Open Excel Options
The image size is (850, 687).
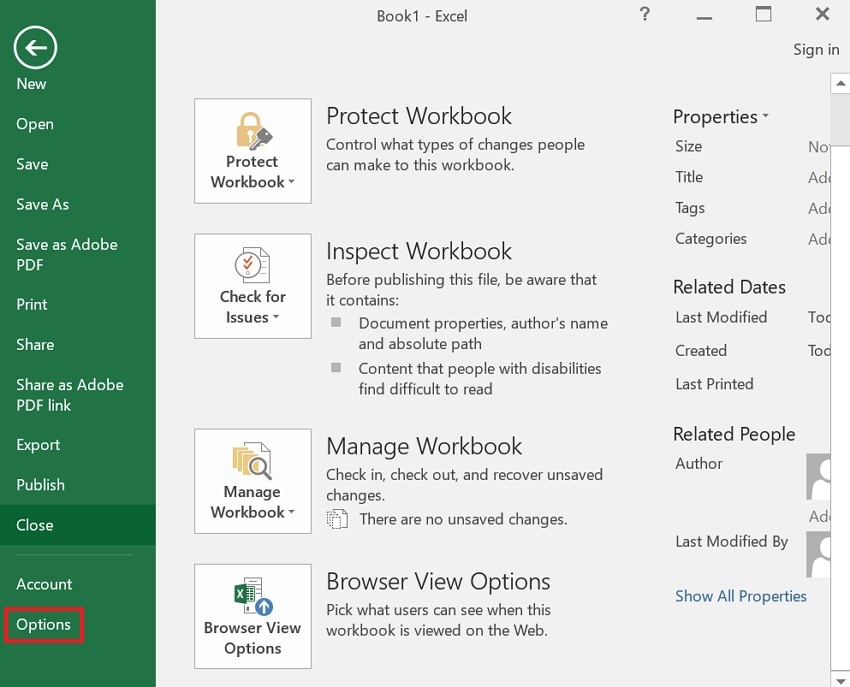[x=43, y=625]
